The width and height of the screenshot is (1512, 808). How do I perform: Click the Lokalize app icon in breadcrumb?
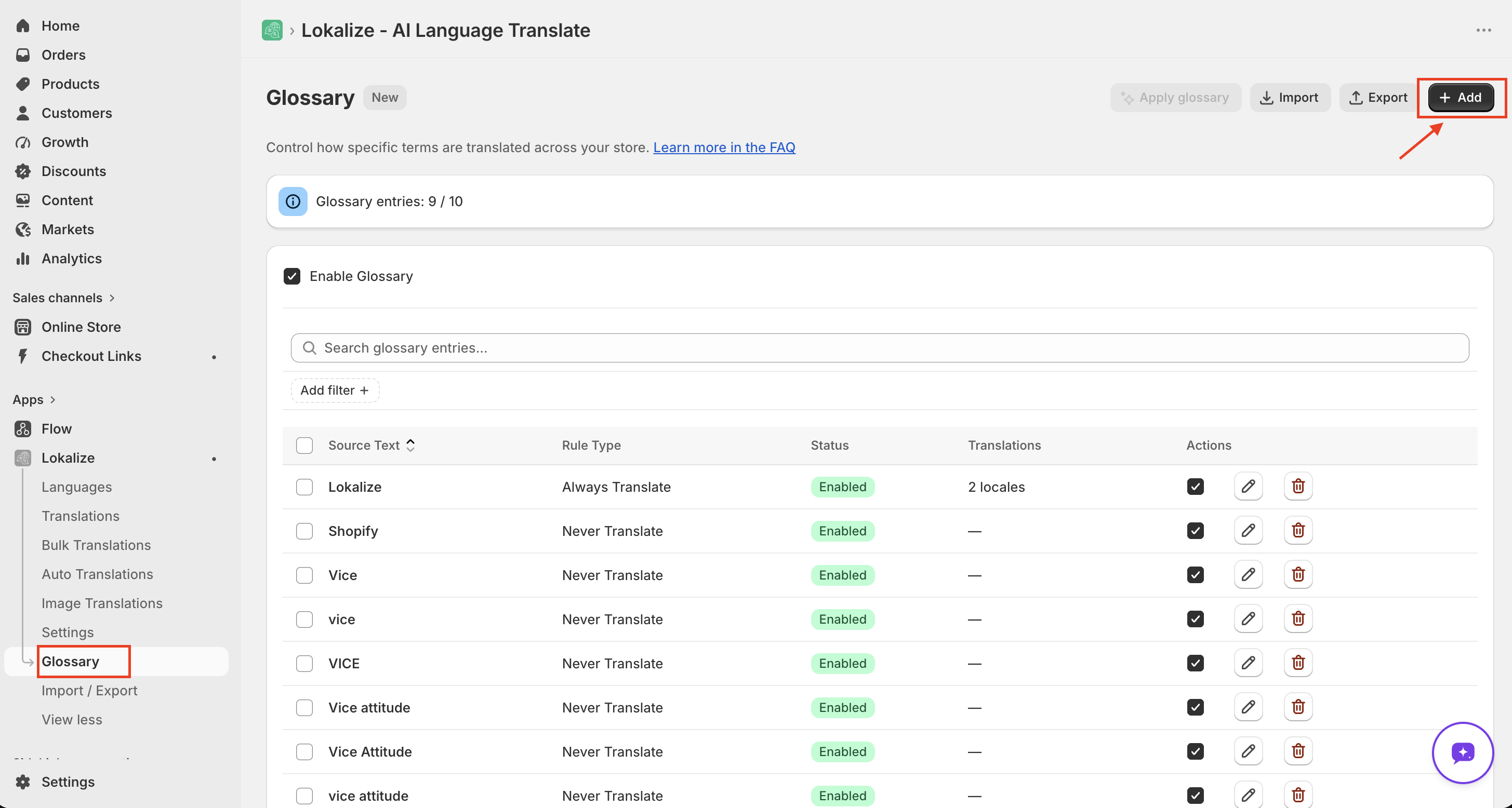point(272,30)
